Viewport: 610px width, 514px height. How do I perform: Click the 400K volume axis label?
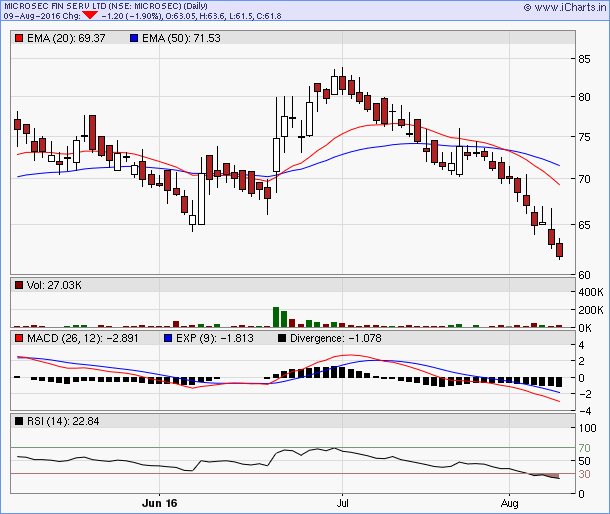(x=591, y=292)
